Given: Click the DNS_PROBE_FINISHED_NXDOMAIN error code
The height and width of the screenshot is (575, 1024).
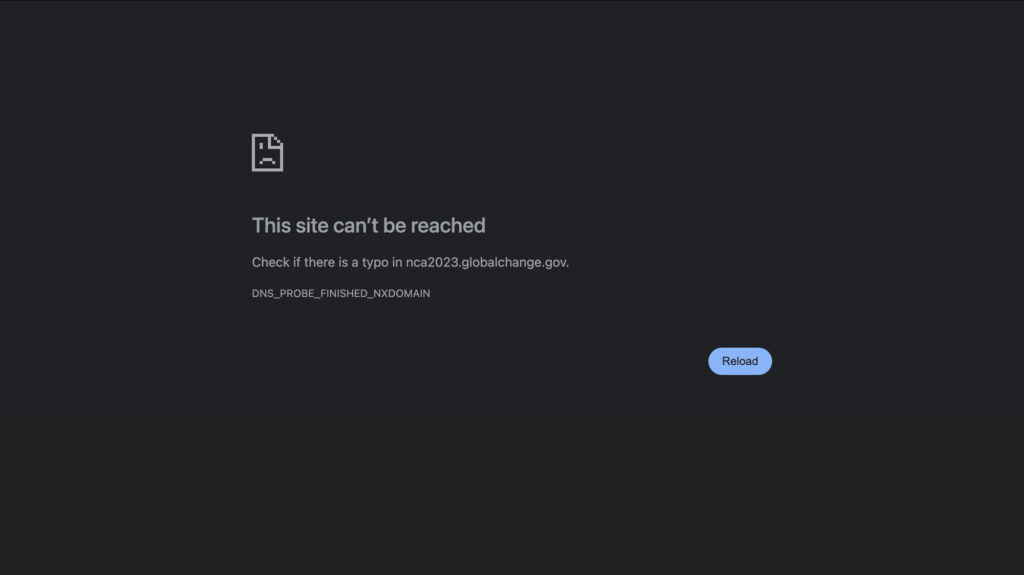Looking at the screenshot, I should point(341,293).
